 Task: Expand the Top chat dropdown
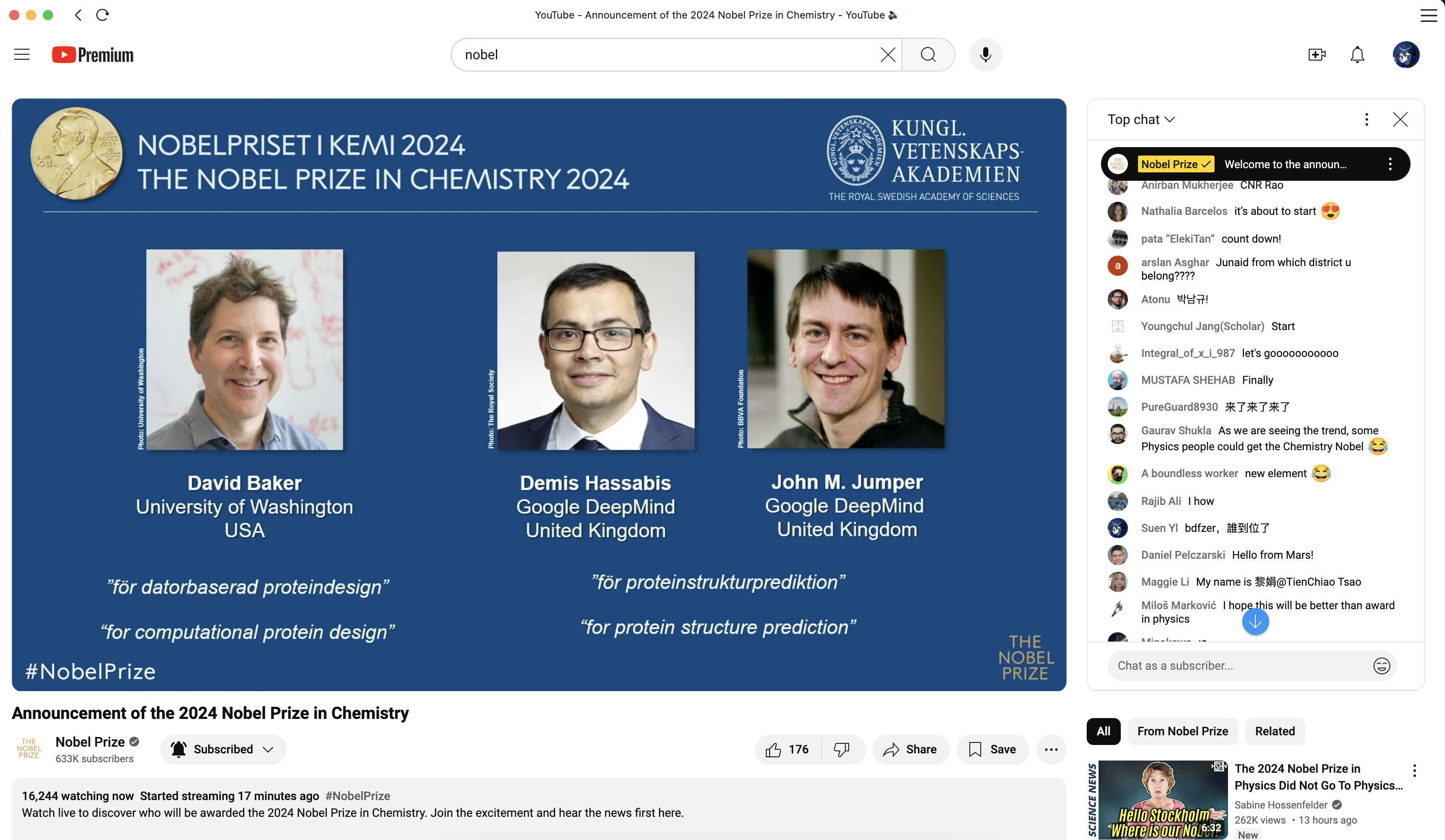tap(1141, 119)
